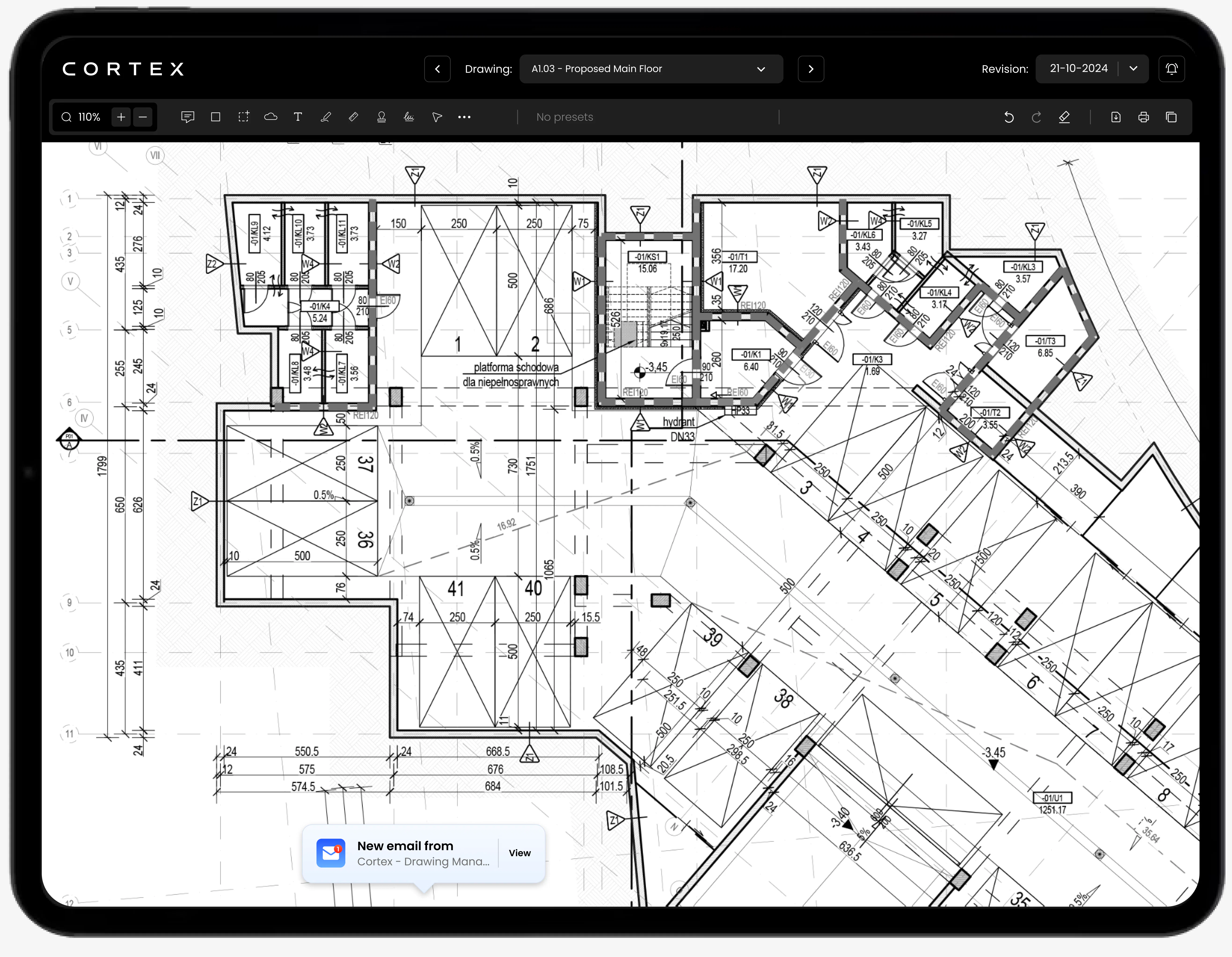The height and width of the screenshot is (957, 1232).
Task: Select the highlighter pen tool
Action: pos(325,117)
